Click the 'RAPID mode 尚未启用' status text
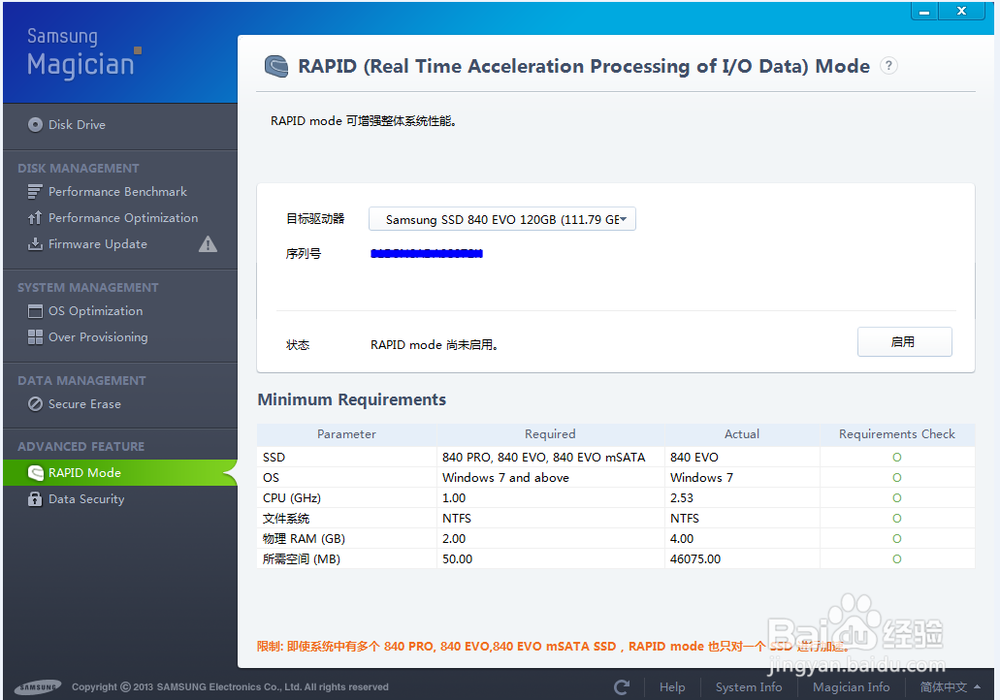Image resolution: width=1000 pixels, height=700 pixels. pos(434,345)
